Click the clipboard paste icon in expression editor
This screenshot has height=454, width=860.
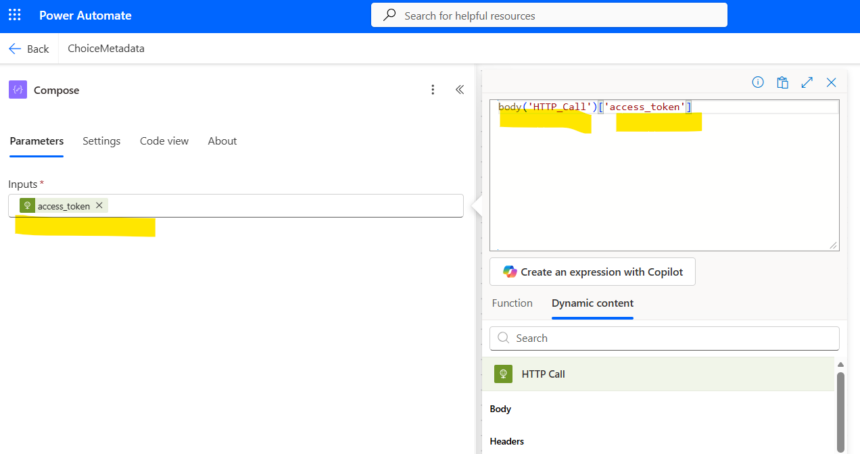click(782, 83)
